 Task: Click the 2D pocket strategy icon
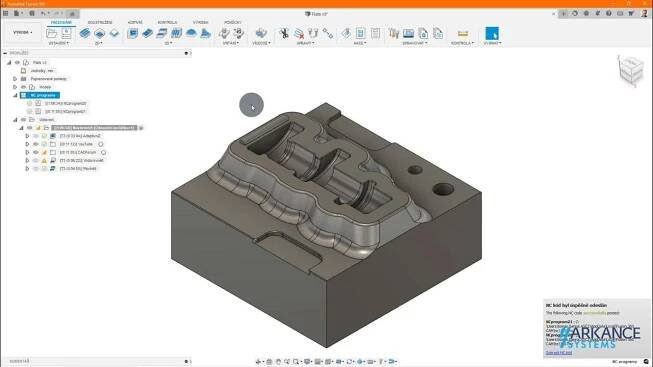click(100, 33)
